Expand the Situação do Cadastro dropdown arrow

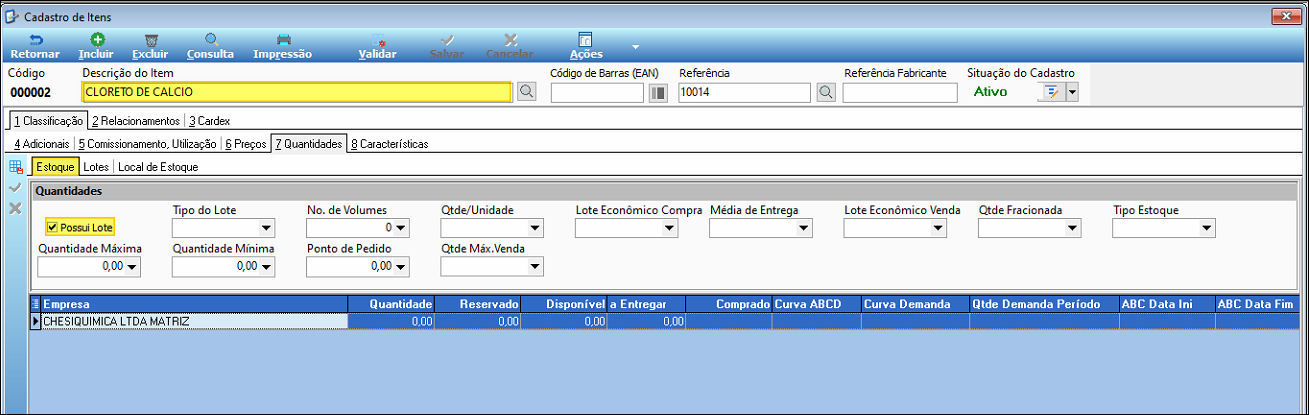pos(1072,93)
